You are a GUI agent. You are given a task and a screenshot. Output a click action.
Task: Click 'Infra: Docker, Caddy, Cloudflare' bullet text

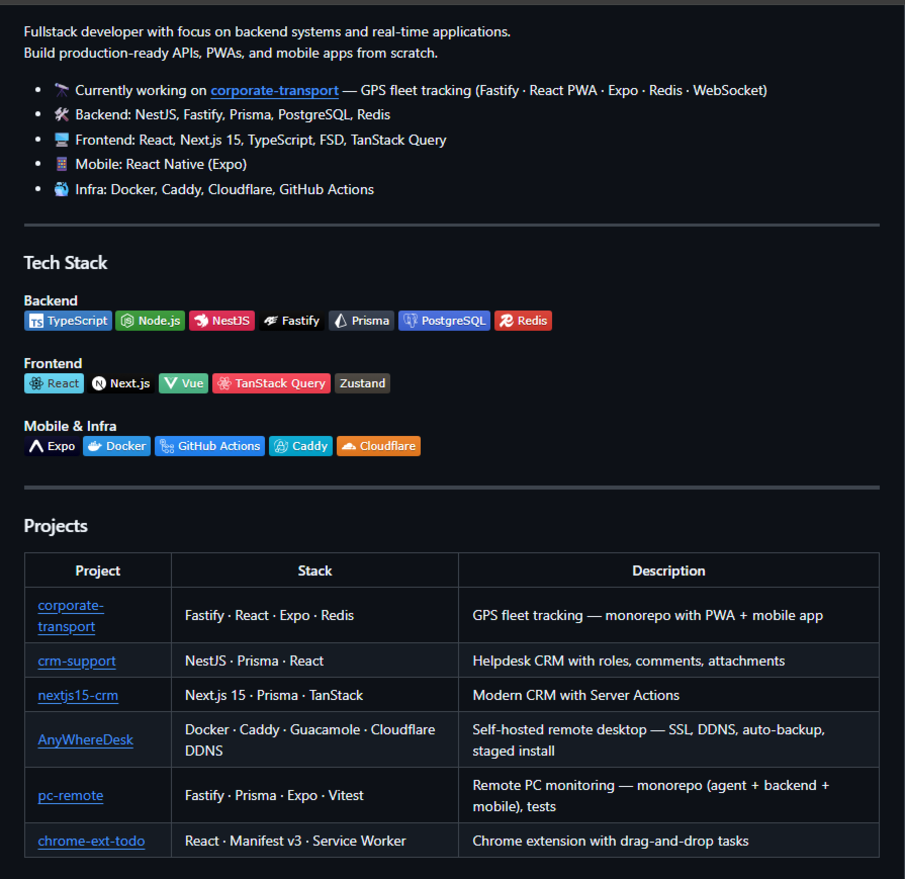click(225, 189)
